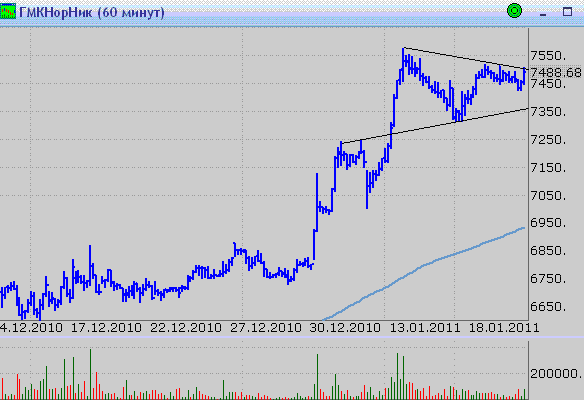Click the 17.12.2010 date axis label

[106, 328]
